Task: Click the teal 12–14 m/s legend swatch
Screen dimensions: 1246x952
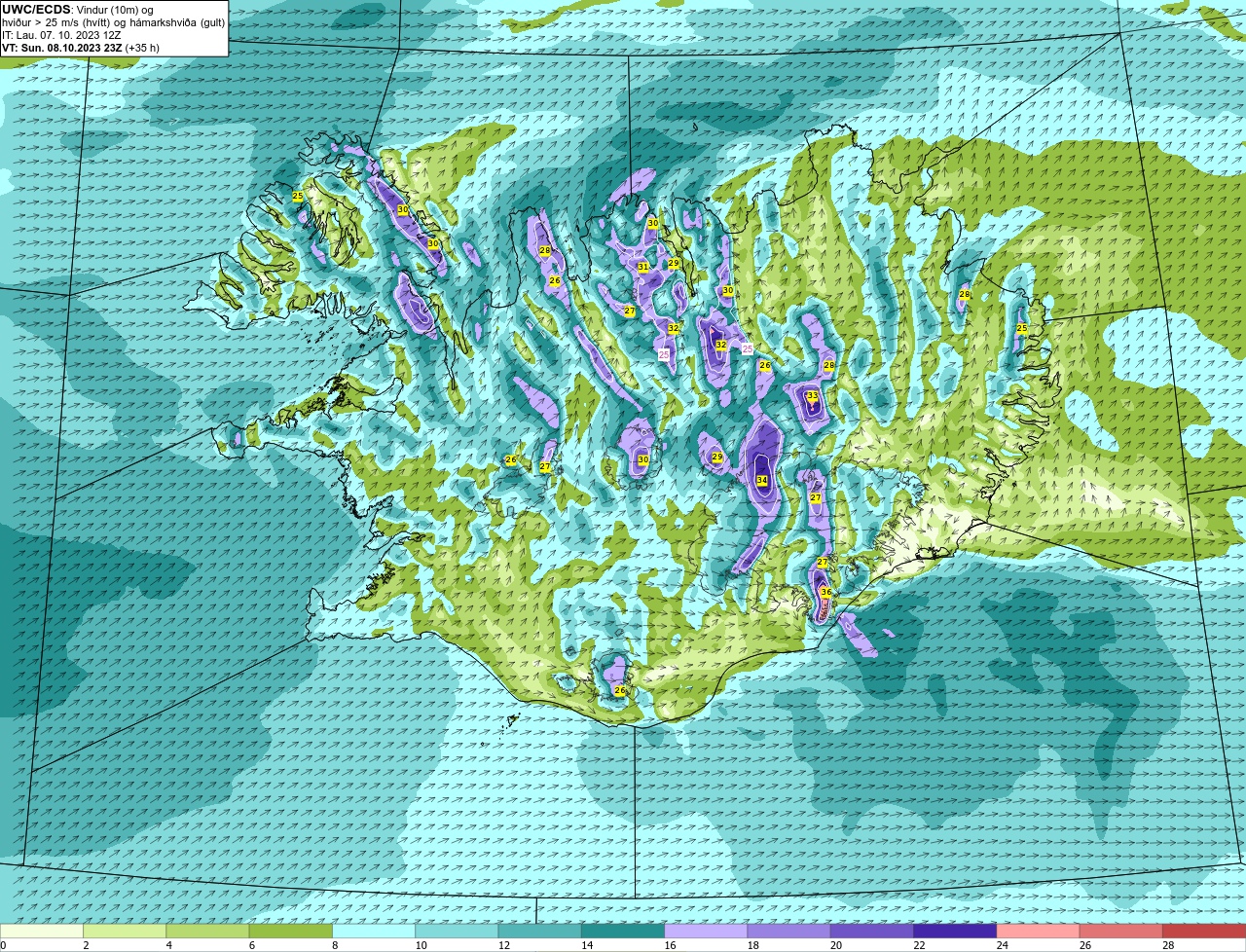Action: (540, 931)
